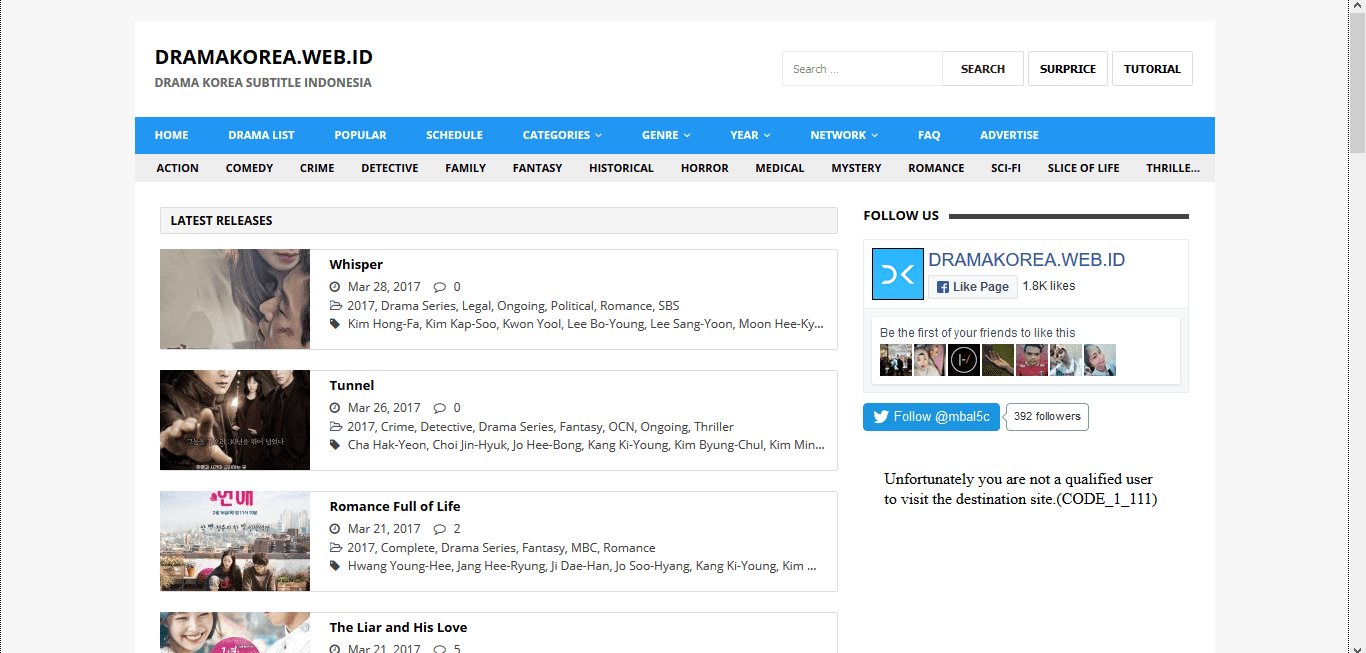
Task: Open the Advertise menu item
Action: coord(1009,135)
